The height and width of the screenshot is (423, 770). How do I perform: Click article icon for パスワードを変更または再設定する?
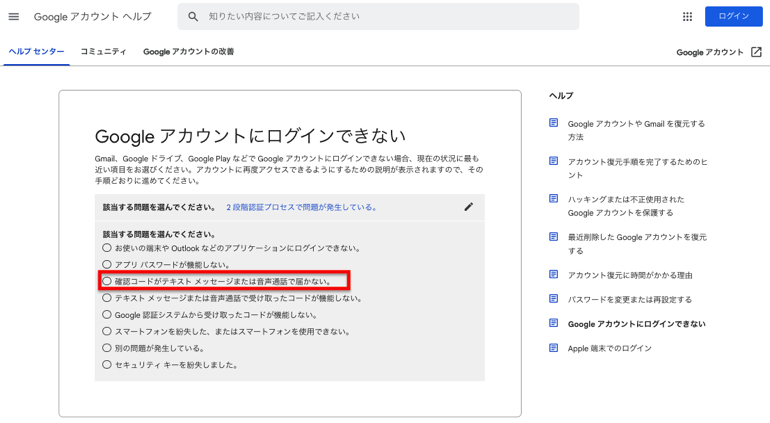pyautogui.click(x=553, y=299)
